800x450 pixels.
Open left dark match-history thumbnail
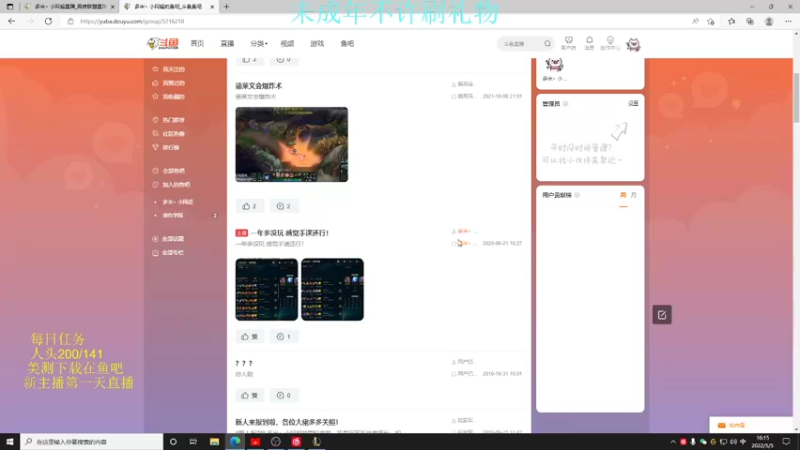point(266,289)
